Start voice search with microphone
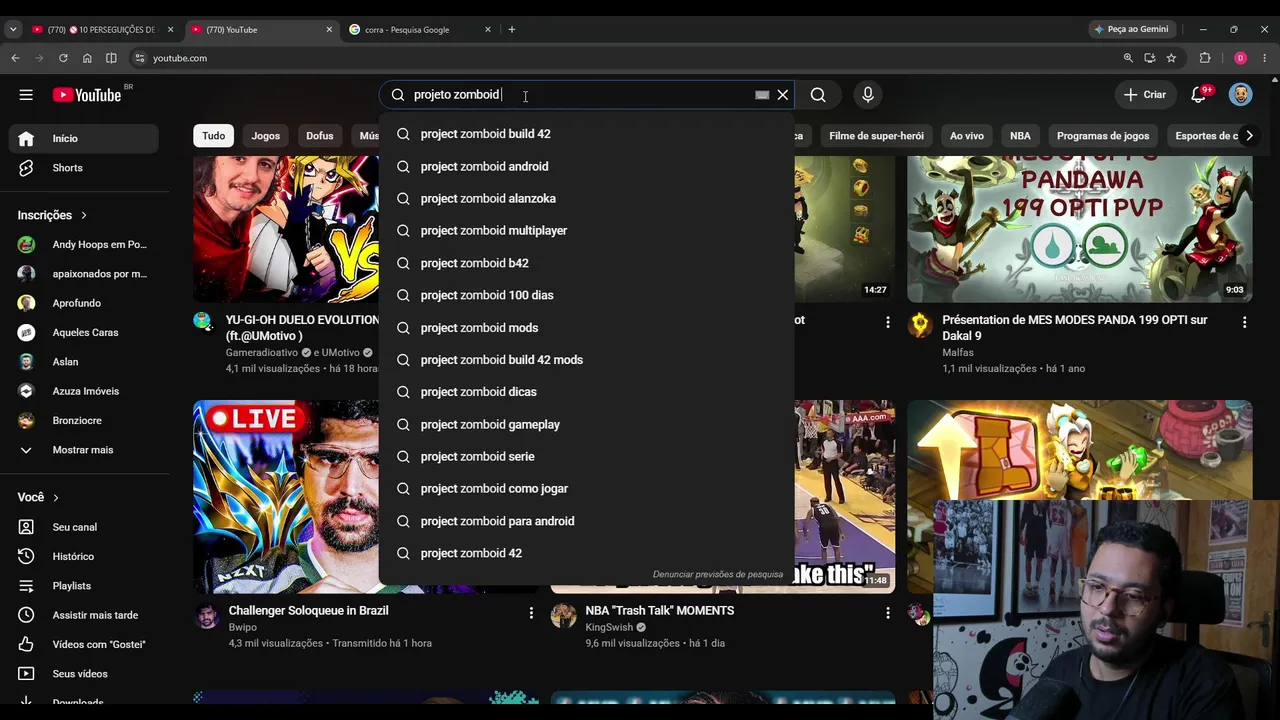This screenshot has width=1280, height=720. 868,95
